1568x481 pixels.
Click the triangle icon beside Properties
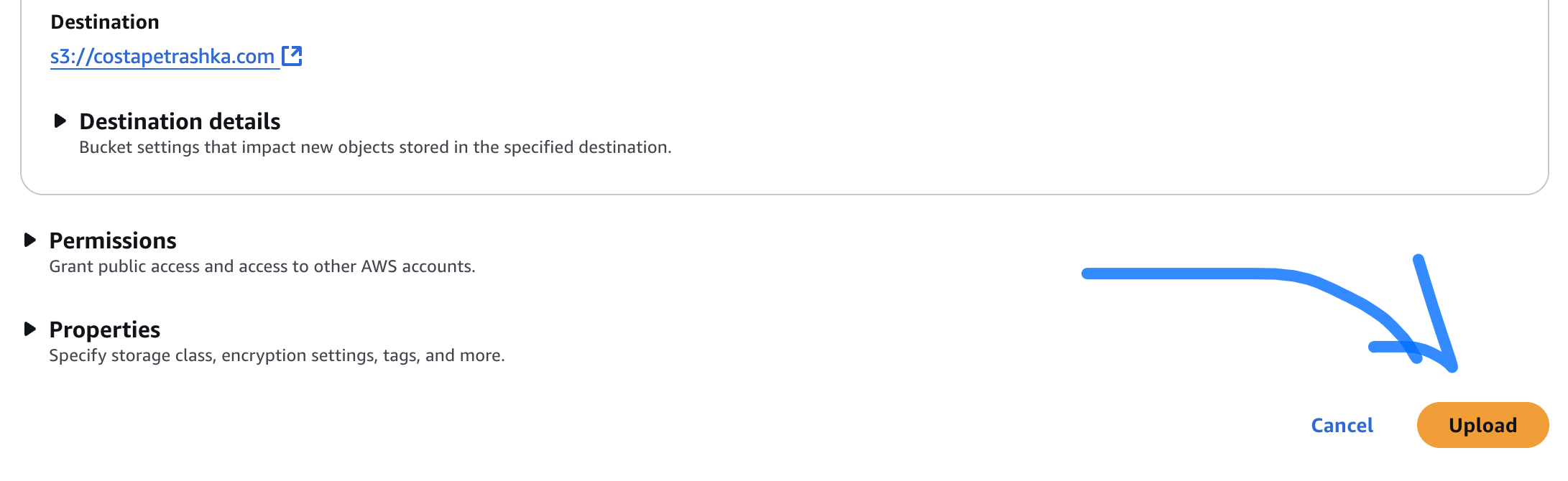pos(30,329)
